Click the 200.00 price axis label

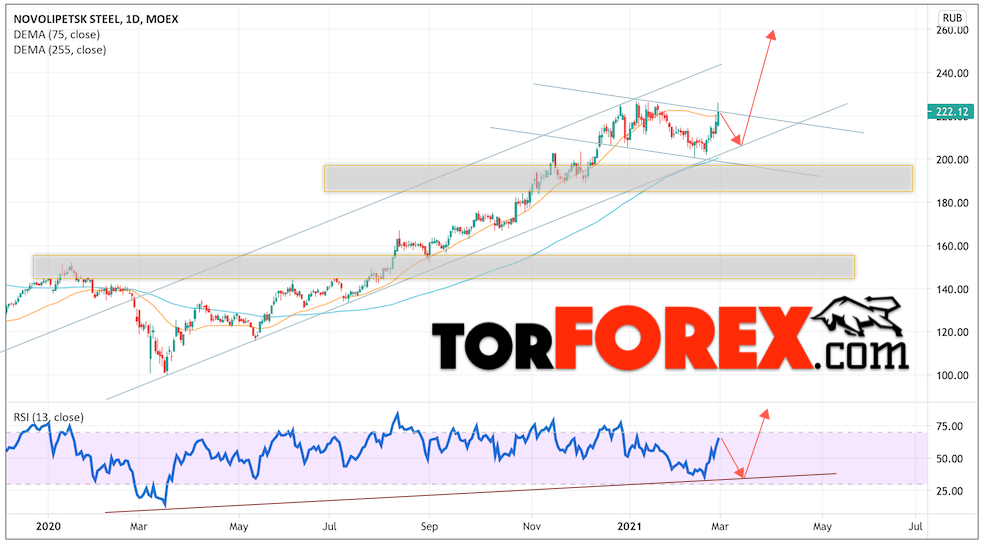point(951,159)
